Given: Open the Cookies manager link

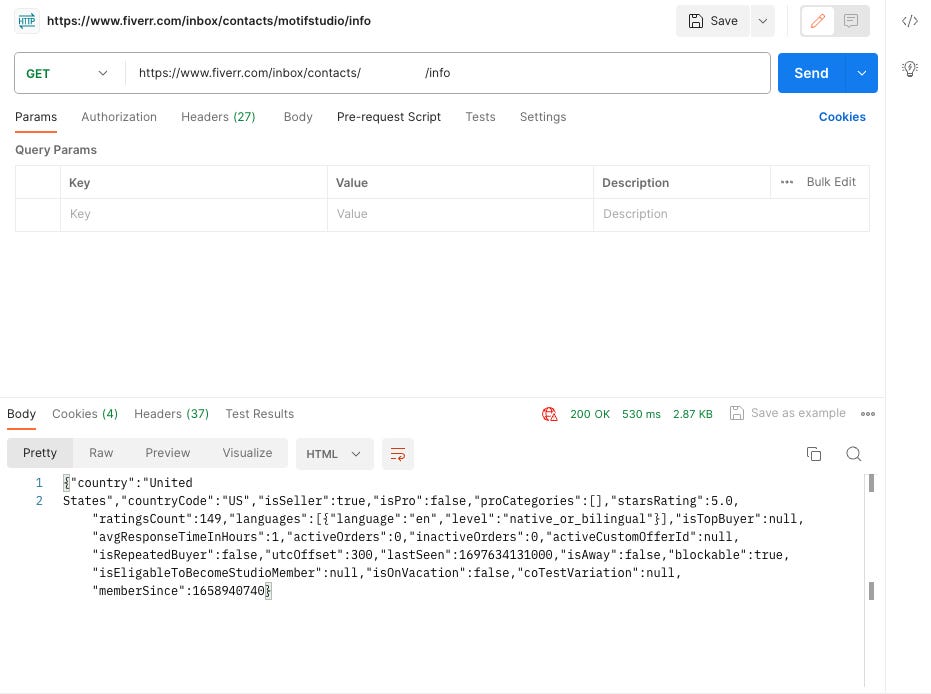Looking at the screenshot, I should [841, 117].
